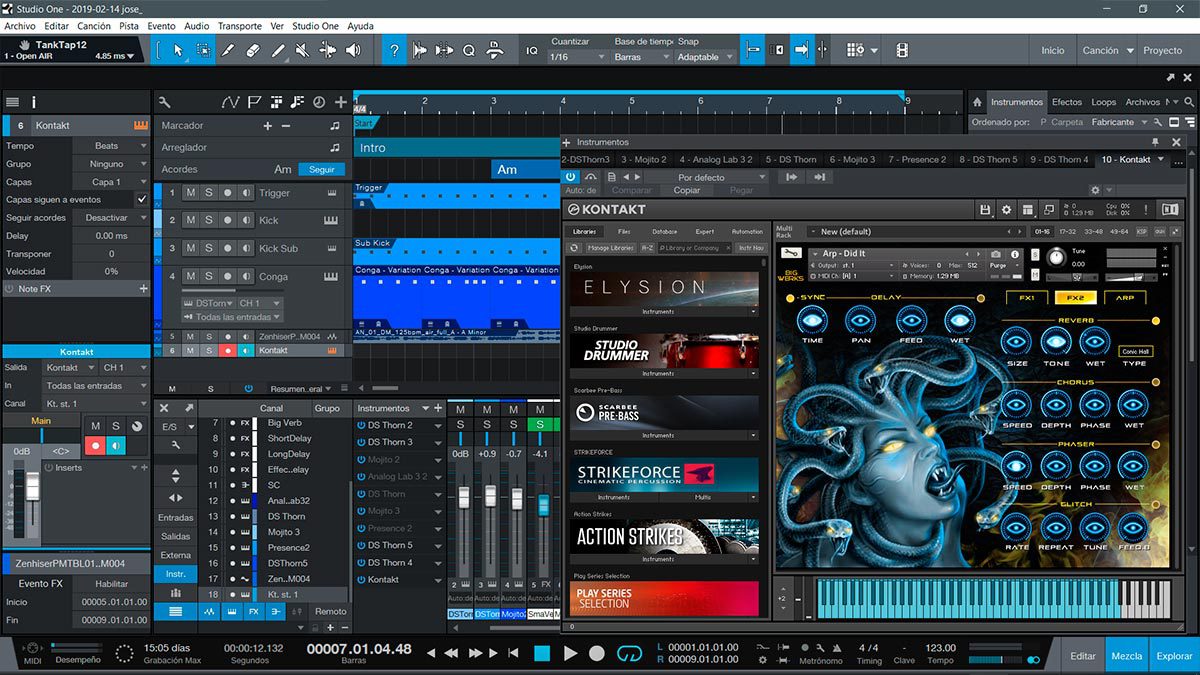Toggle Capas siguen a eventos checkbox
This screenshot has height=675, width=1200.
click(142, 200)
